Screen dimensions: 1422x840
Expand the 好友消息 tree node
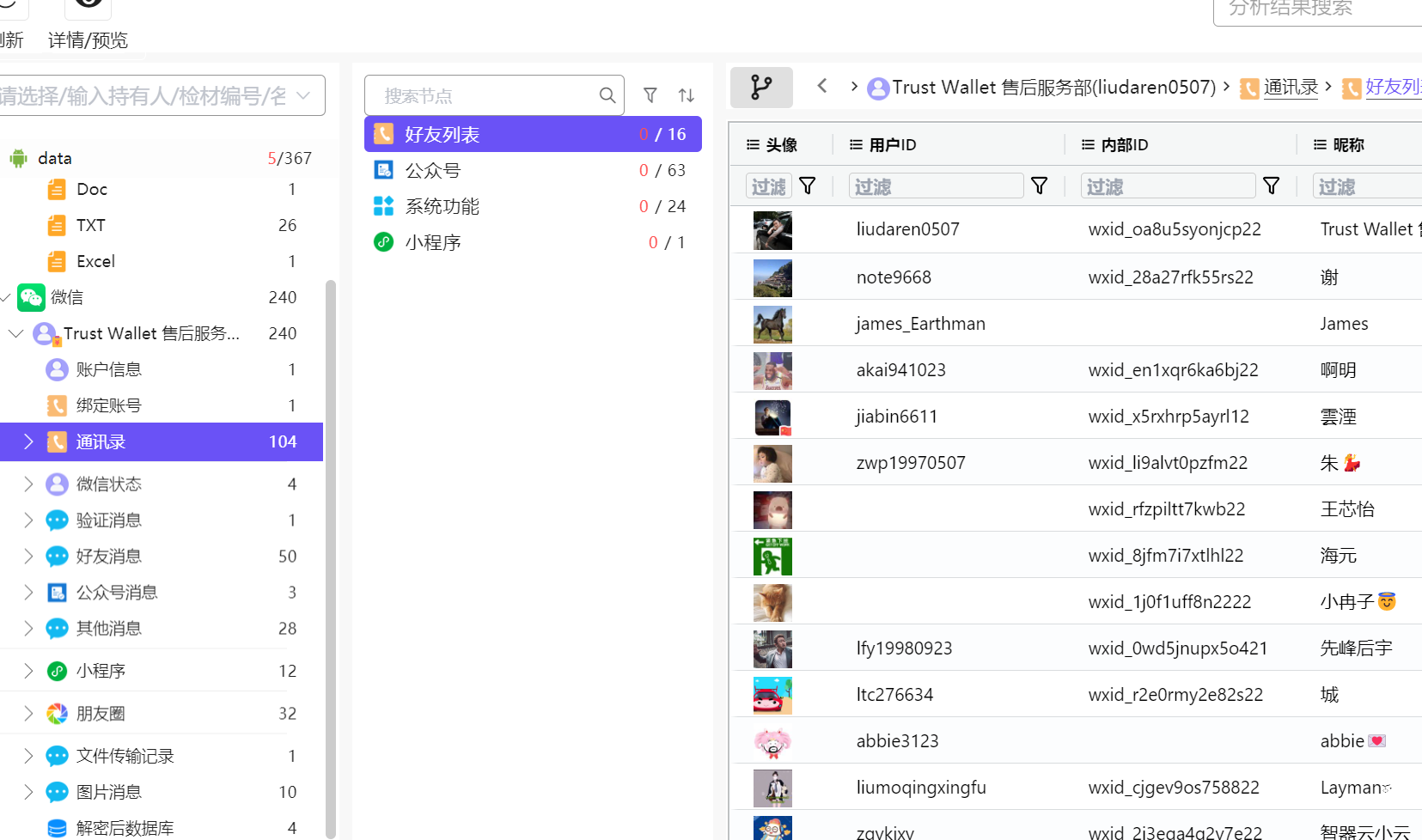coord(28,557)
